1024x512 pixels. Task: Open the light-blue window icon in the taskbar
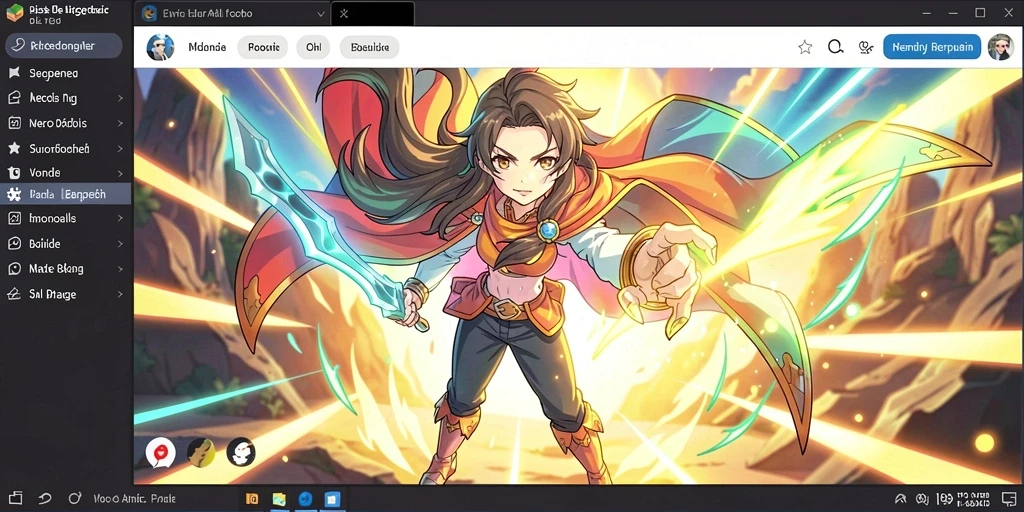(x=332, y=500)
